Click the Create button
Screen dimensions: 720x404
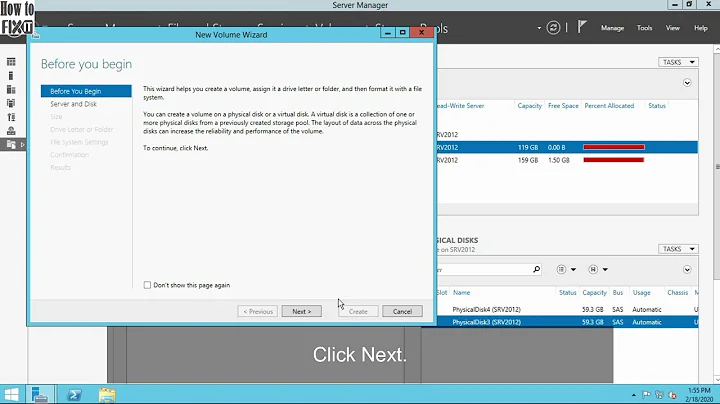click(x=358, y=311)
